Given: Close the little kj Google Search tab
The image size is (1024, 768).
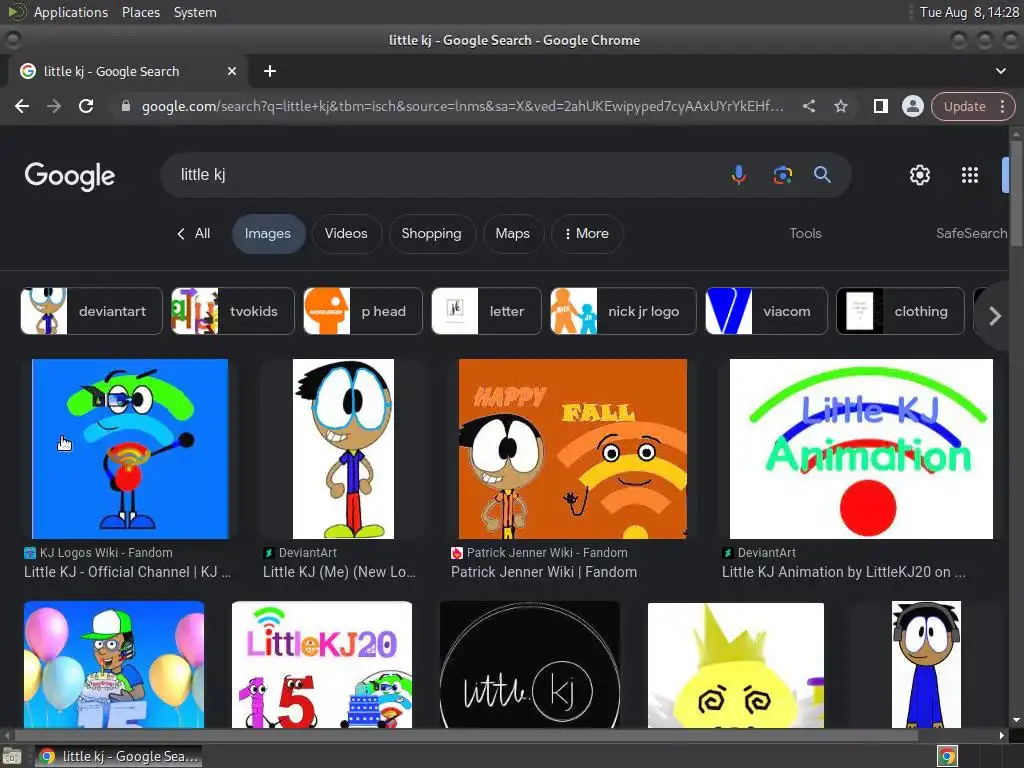Looking at the screenshot, I should coord(232,71).
